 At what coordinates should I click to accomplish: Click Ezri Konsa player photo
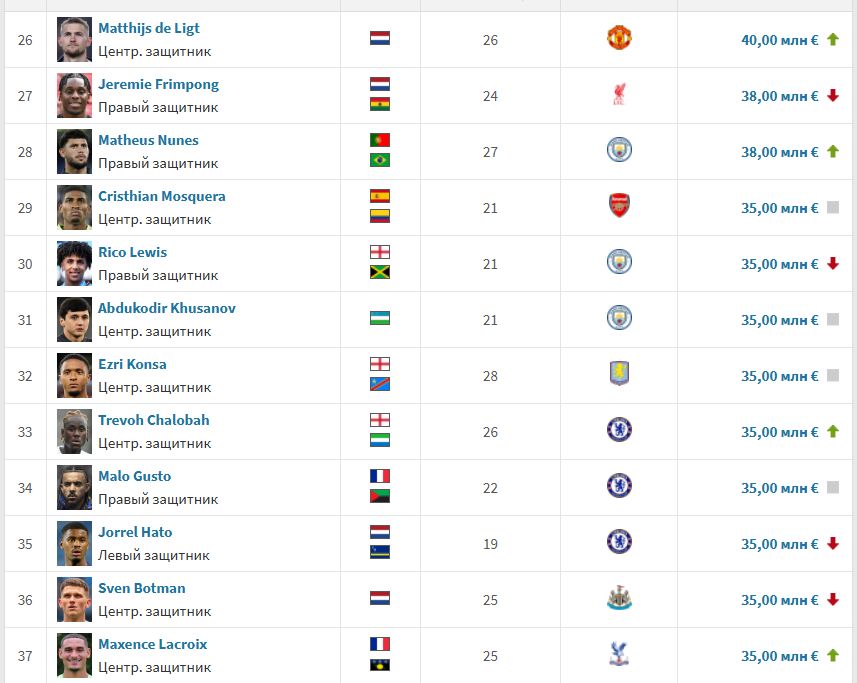pos(74,375)
